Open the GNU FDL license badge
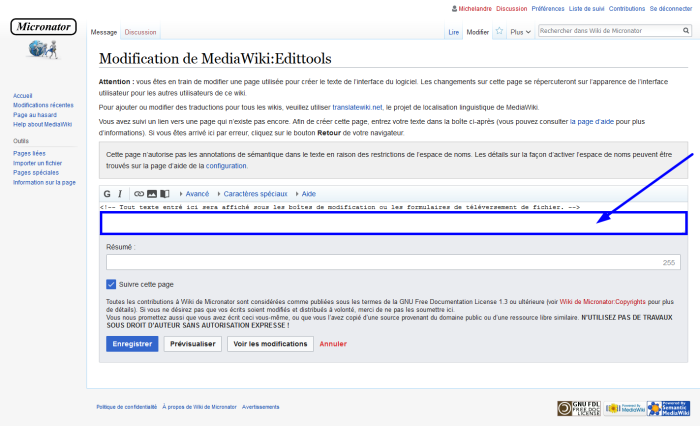The height and width of the screenshot is (426, 700). click(x=579, y=408)
